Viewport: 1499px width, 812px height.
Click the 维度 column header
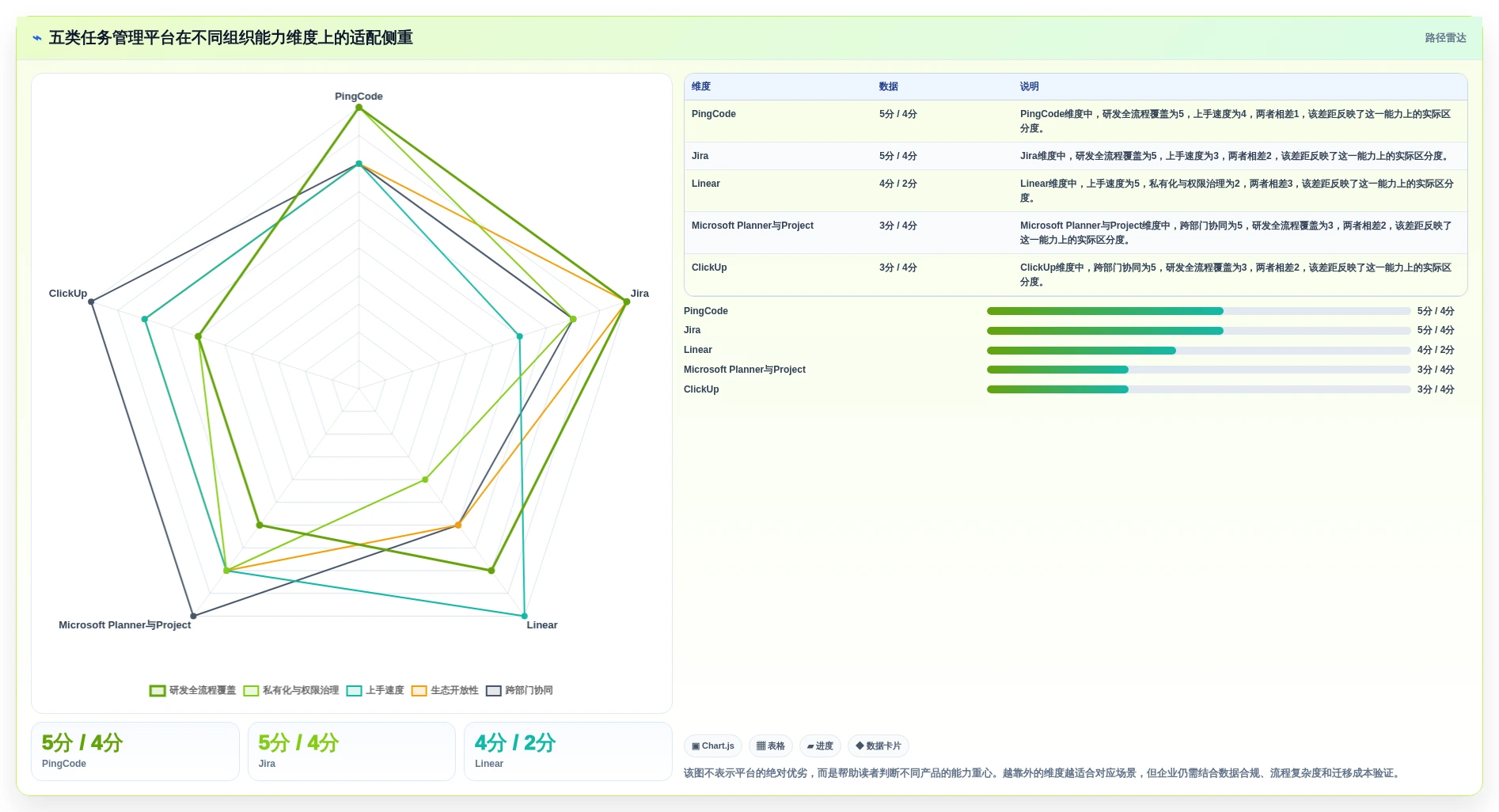coord(701,86)
